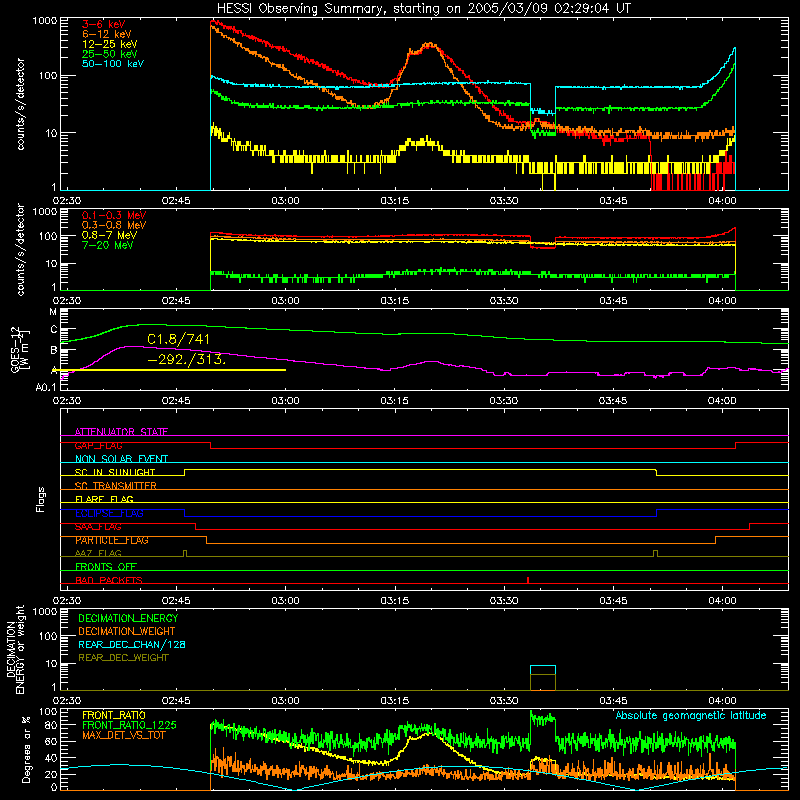Screen dimensions: 800x800
Task: Select the GAP_FLAG label
Action: [x=98, y=445]
